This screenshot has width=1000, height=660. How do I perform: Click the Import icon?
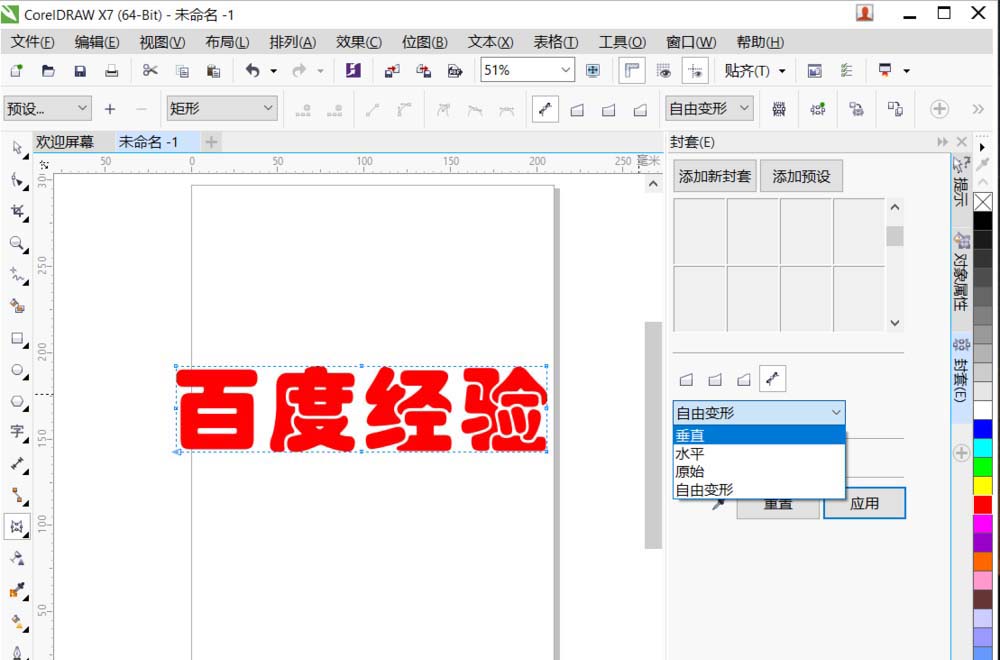(x=392, y=71)
